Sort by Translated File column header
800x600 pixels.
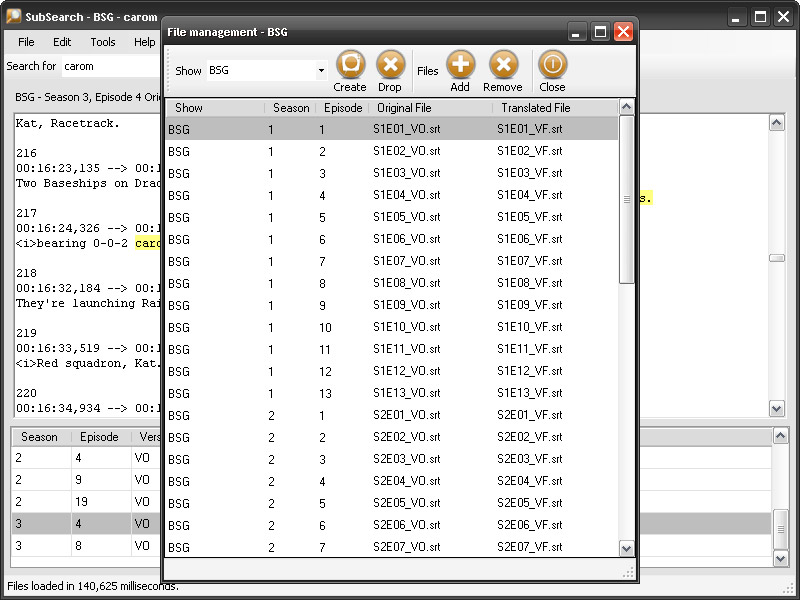535,108
